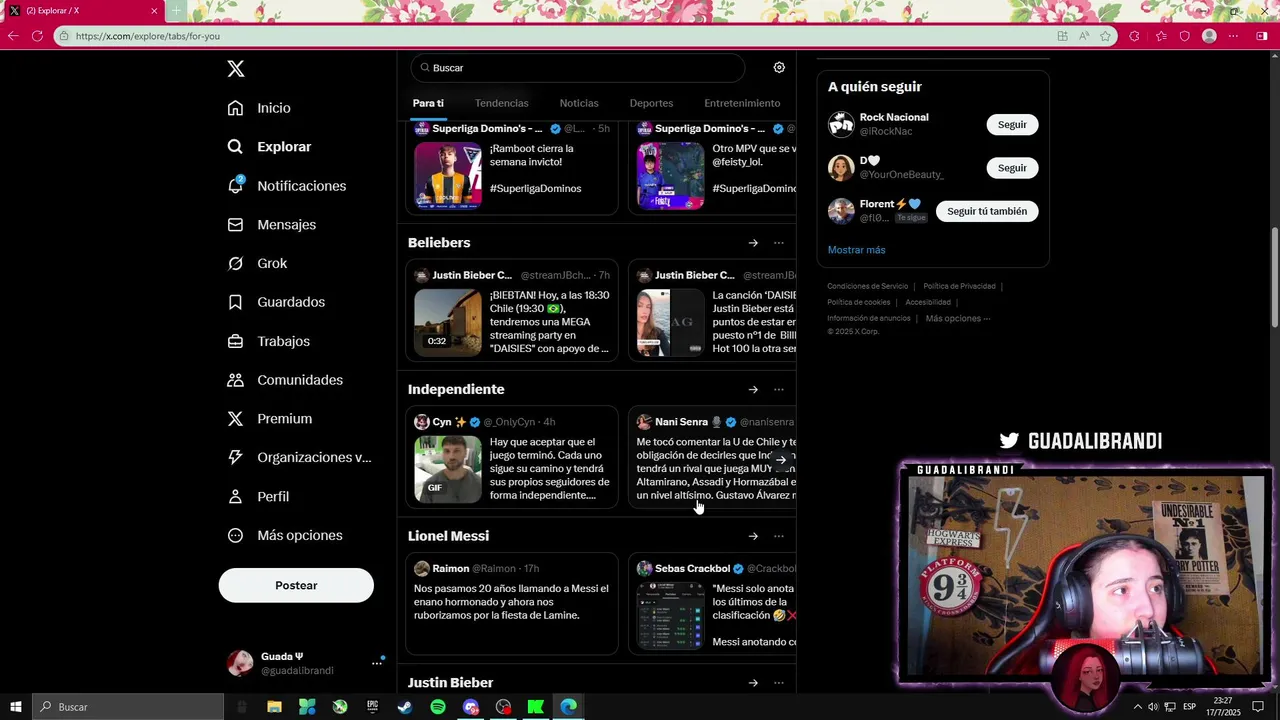The image size is (1280, 720).
Task: Open Justin Bieber section arrow
Action: (x=753, y=683)
